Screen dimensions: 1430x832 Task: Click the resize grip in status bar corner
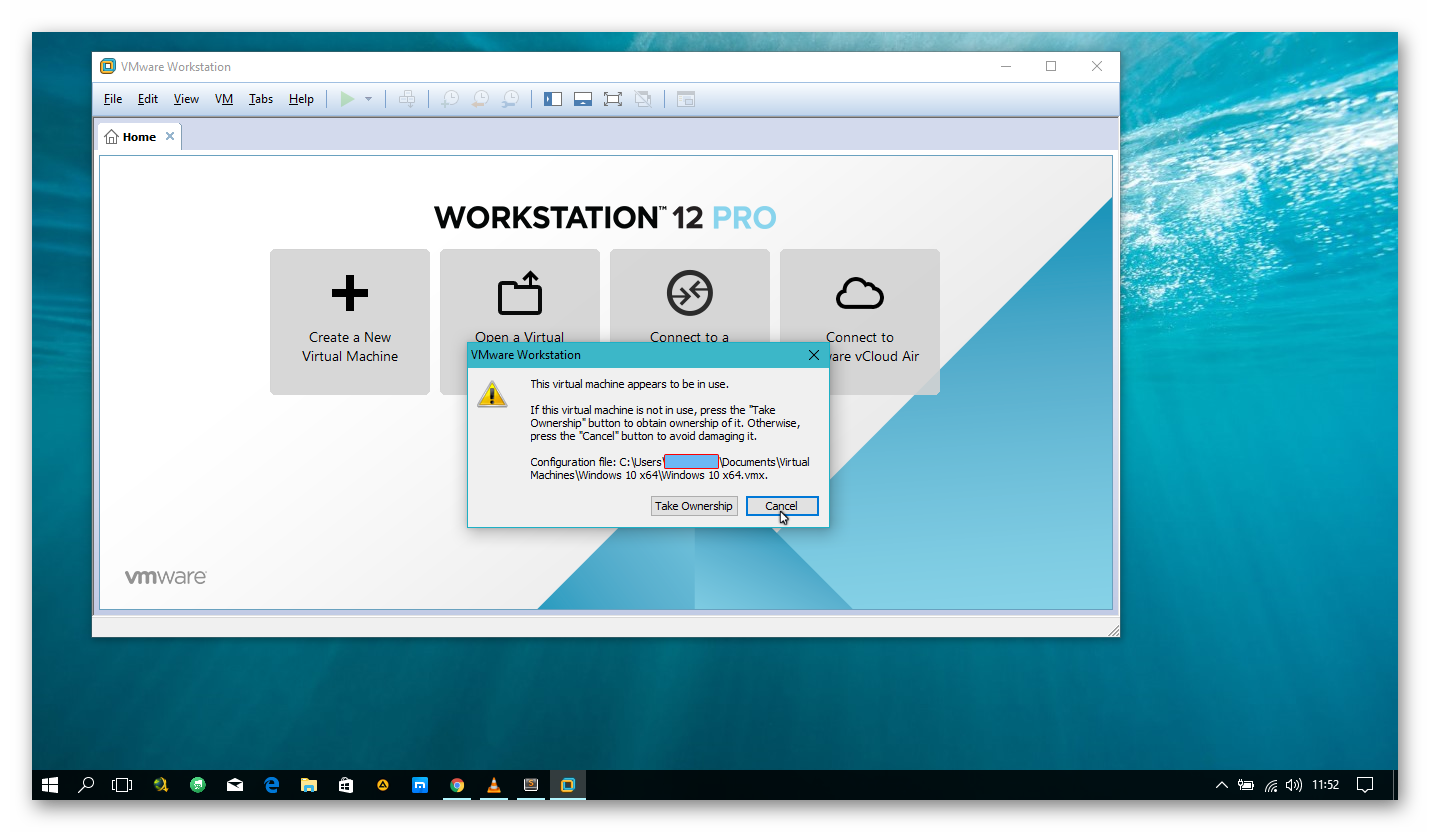pos(1113,630)
